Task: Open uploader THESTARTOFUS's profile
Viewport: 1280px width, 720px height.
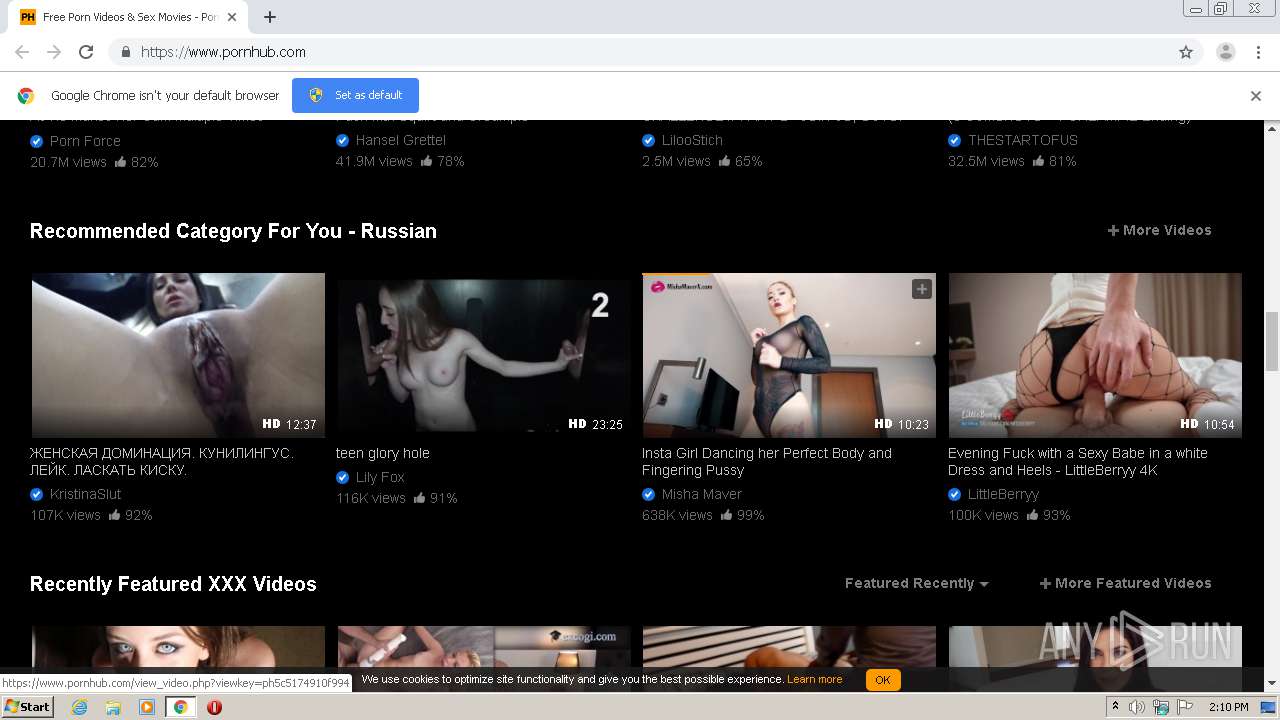Action: point(1022,140)
